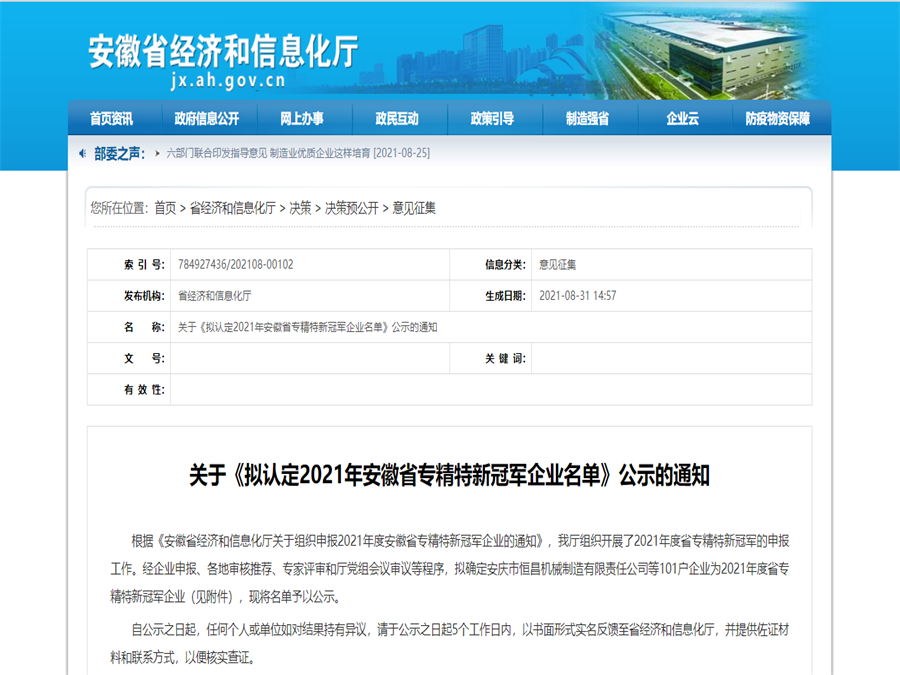Open the 防疫物资保障 navigation item

[777, 118]
